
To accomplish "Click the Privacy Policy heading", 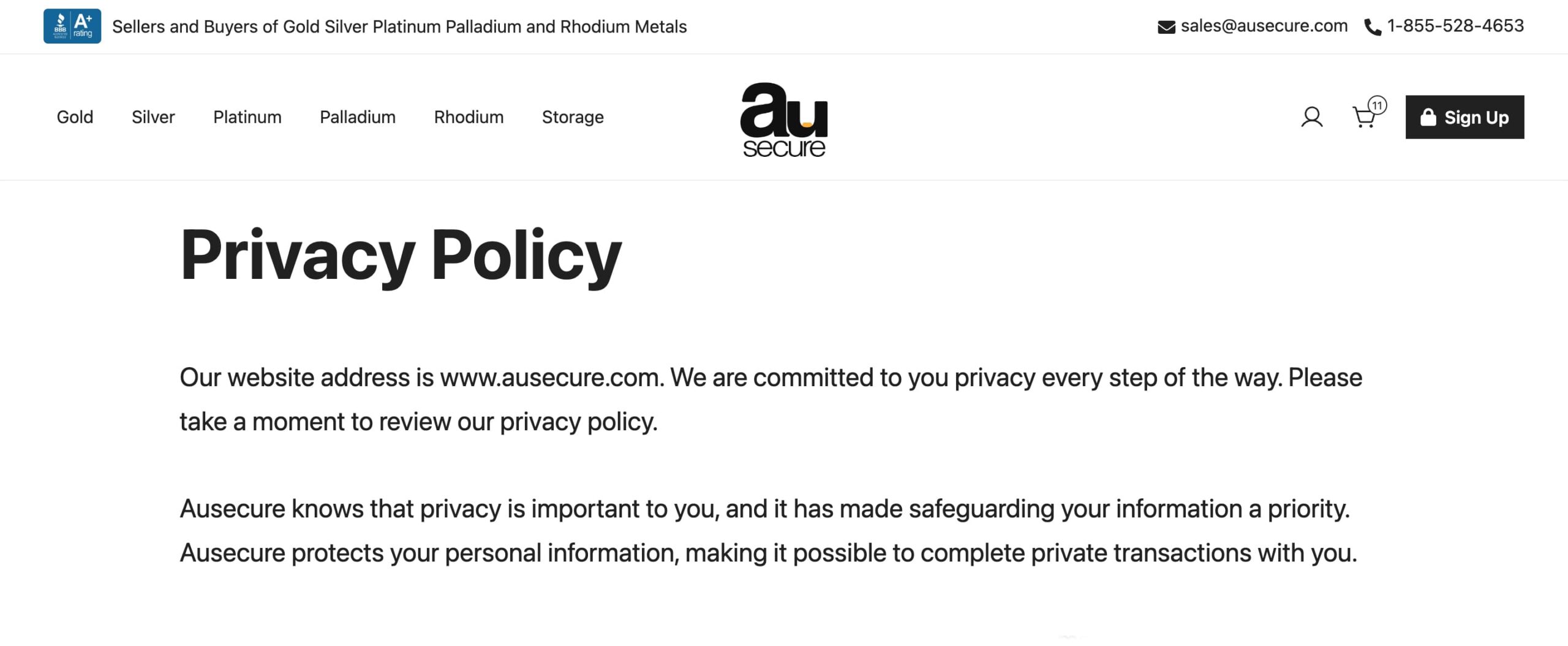I will [x=401, y=255].
